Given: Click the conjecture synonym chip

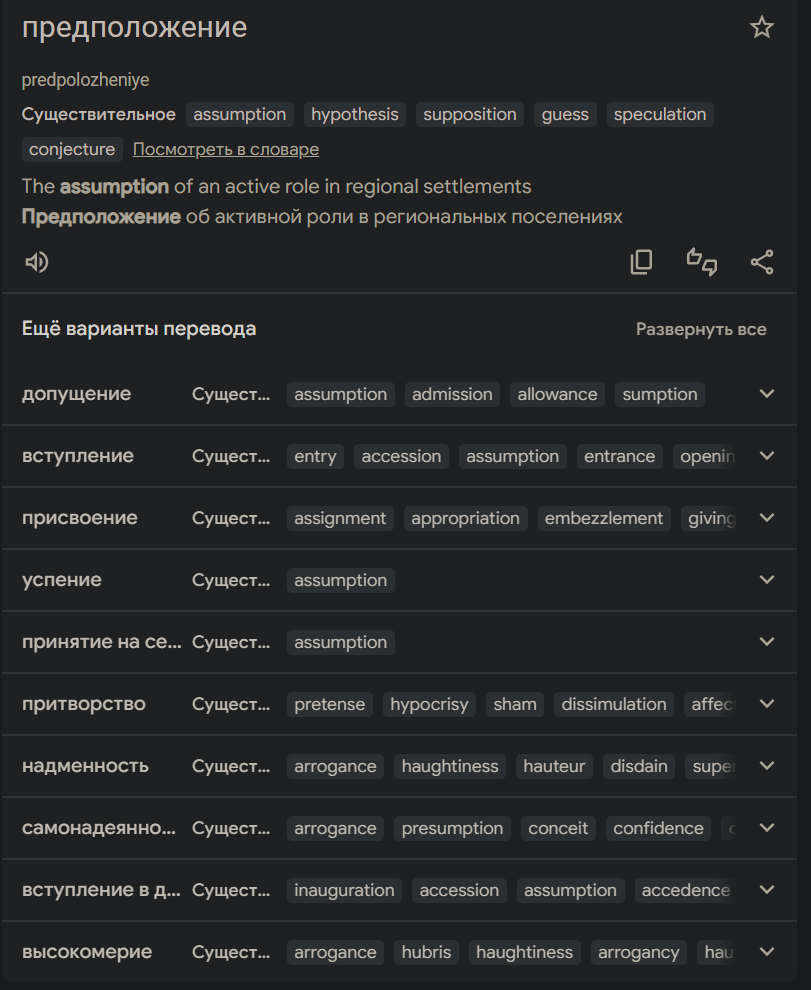Looking at the screenshot, I should coord(72,150).
